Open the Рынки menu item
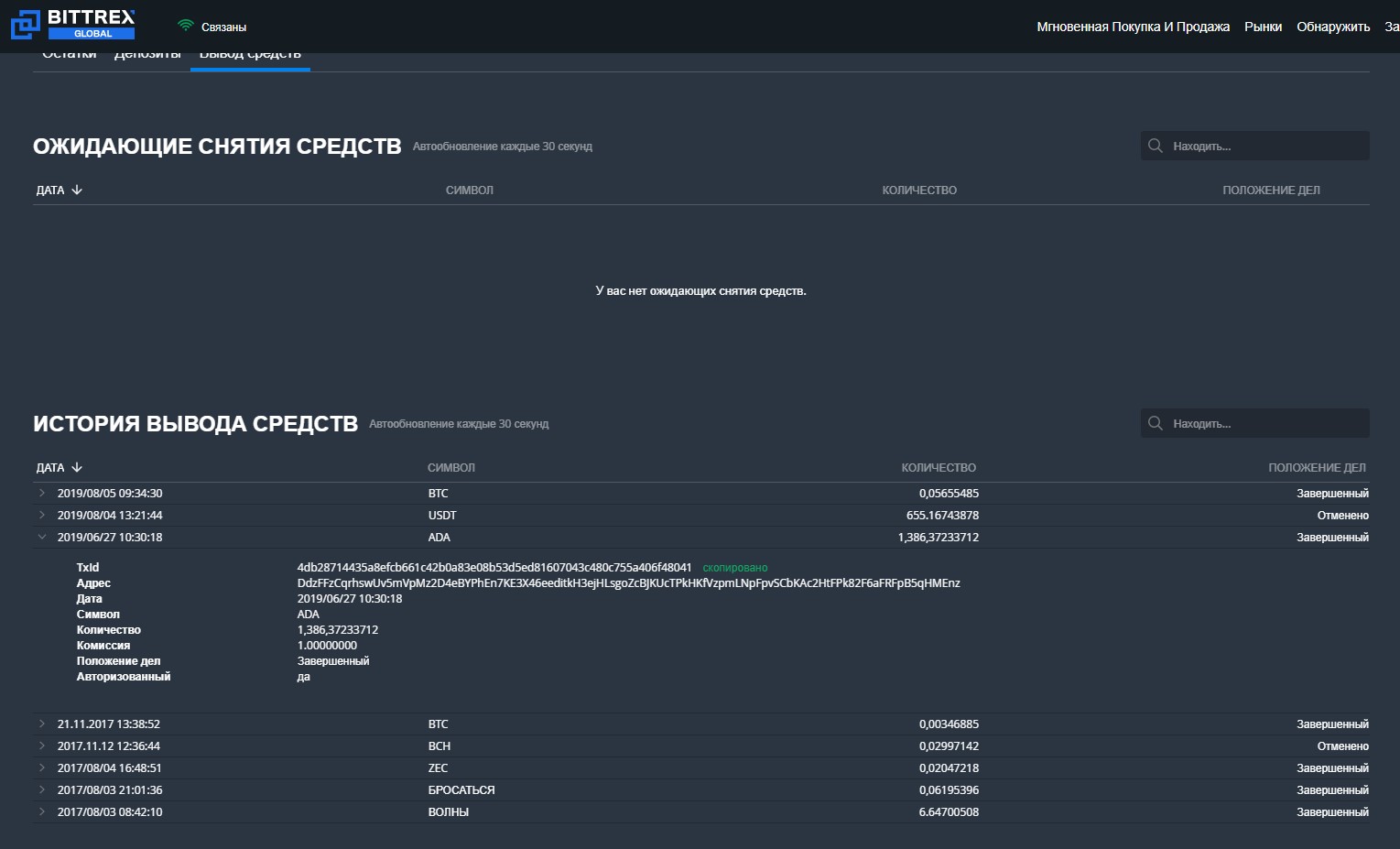This screenshot has height=849, width=1400. tap(1263, 27)
